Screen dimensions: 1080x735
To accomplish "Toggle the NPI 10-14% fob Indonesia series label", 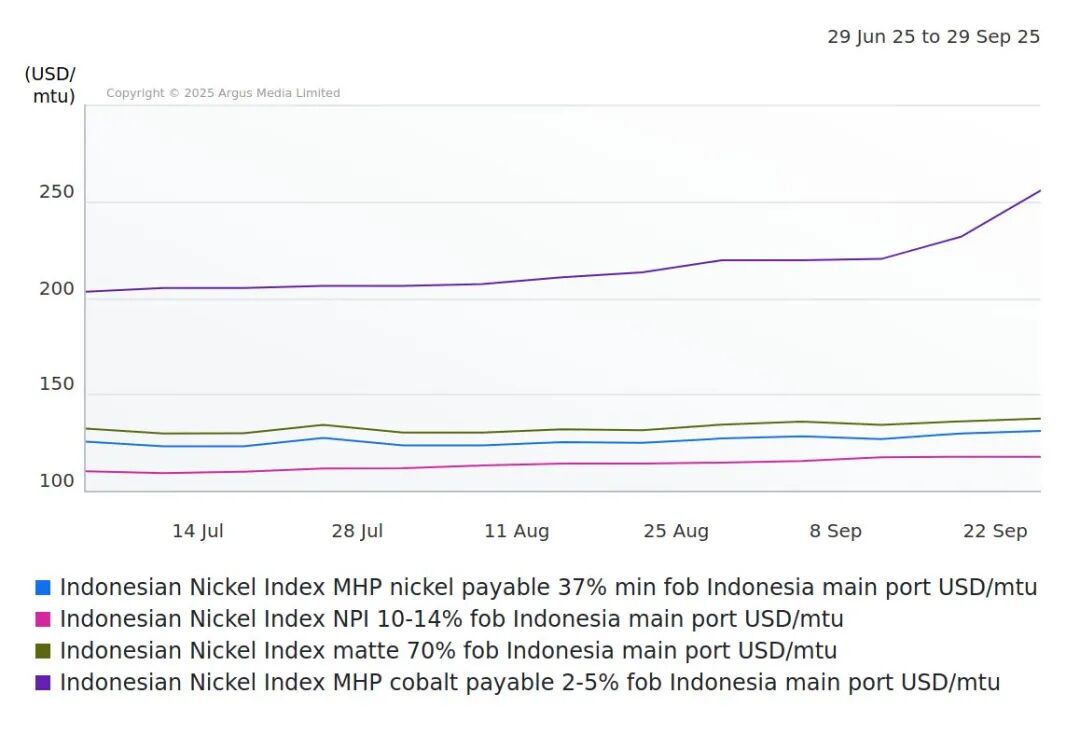I will click(x=451, y=620).
